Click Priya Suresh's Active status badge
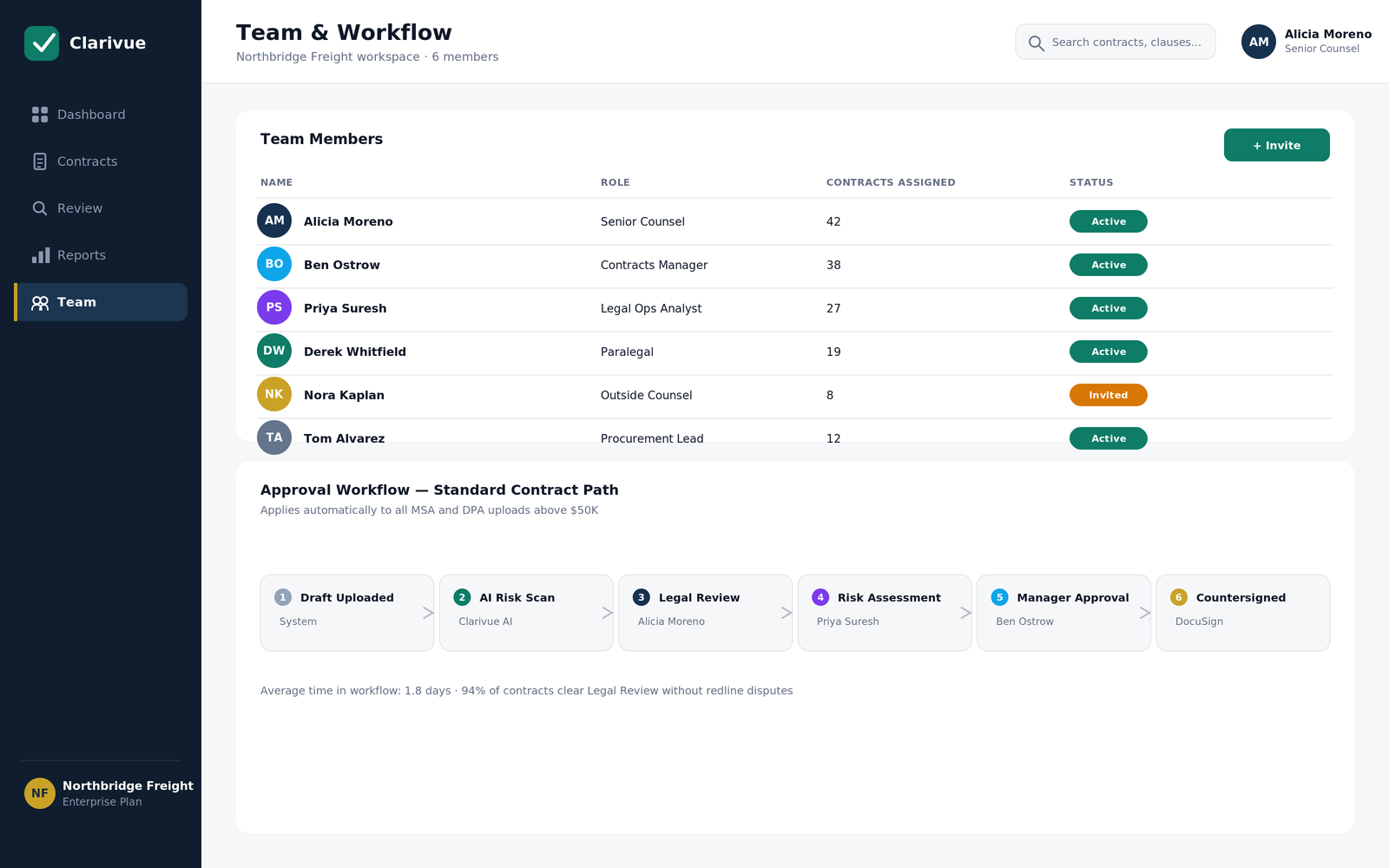The image size is (1389, 868). pyautogui.click(x=1109, y=308)
